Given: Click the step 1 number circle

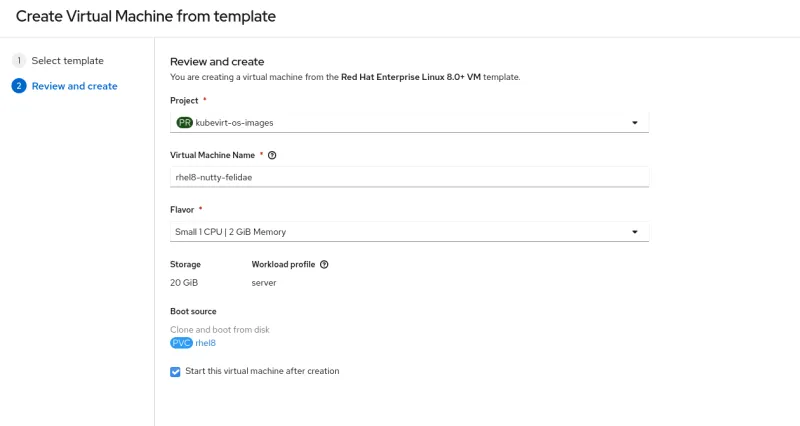Looking at the screenshot, I should click(18, 61).
